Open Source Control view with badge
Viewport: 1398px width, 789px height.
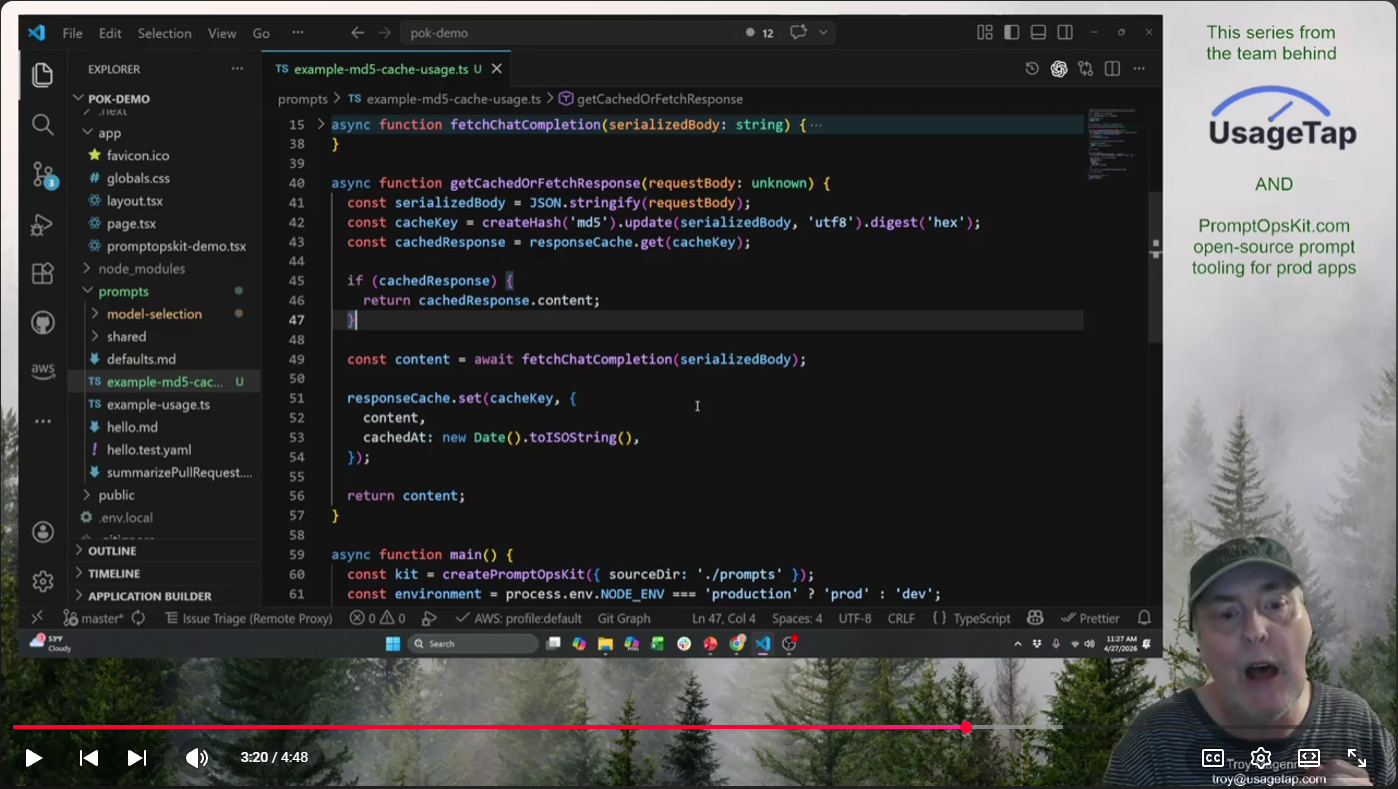point(43,175)
